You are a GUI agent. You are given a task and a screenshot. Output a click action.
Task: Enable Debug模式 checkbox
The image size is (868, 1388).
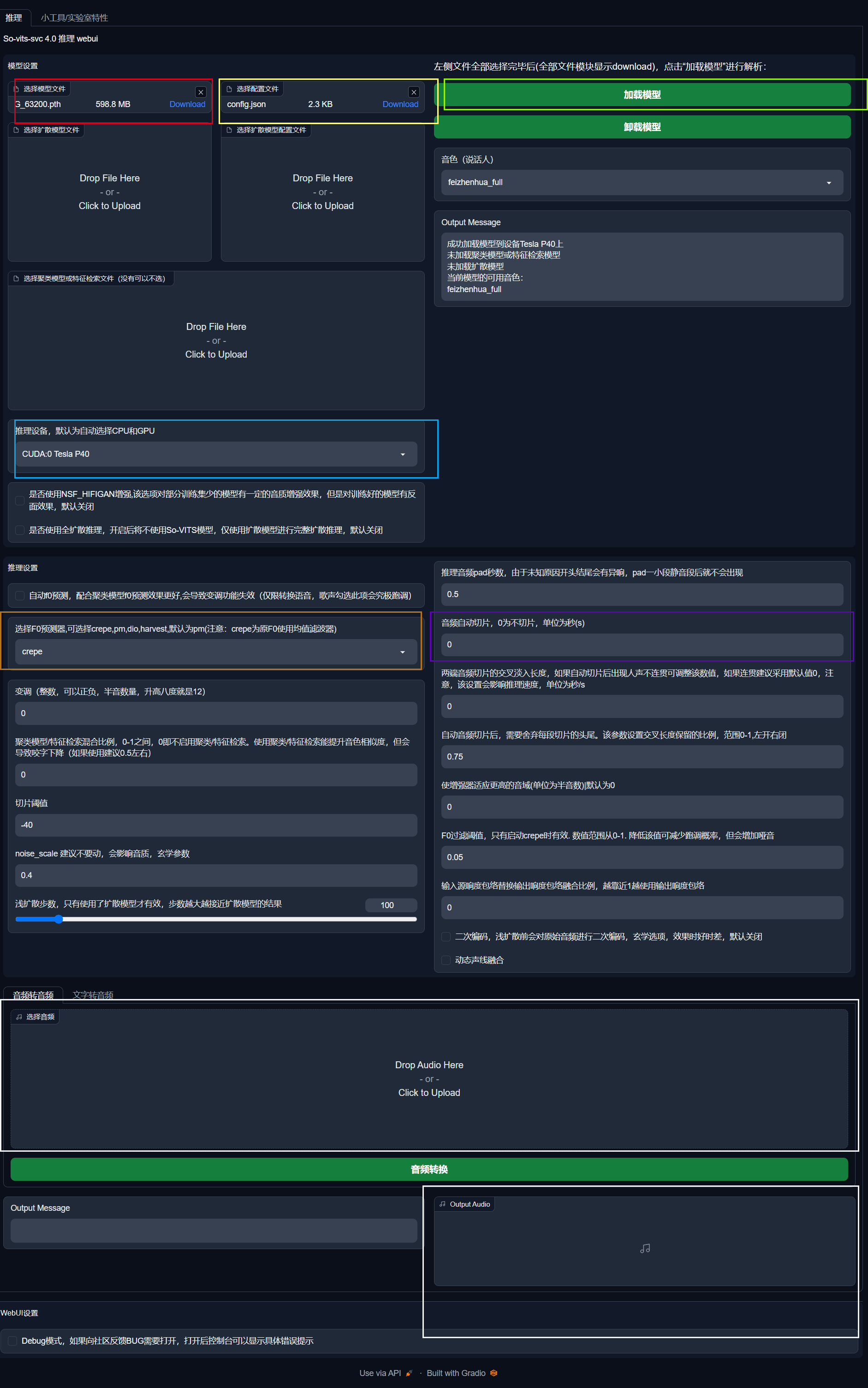coord(12,1340)
